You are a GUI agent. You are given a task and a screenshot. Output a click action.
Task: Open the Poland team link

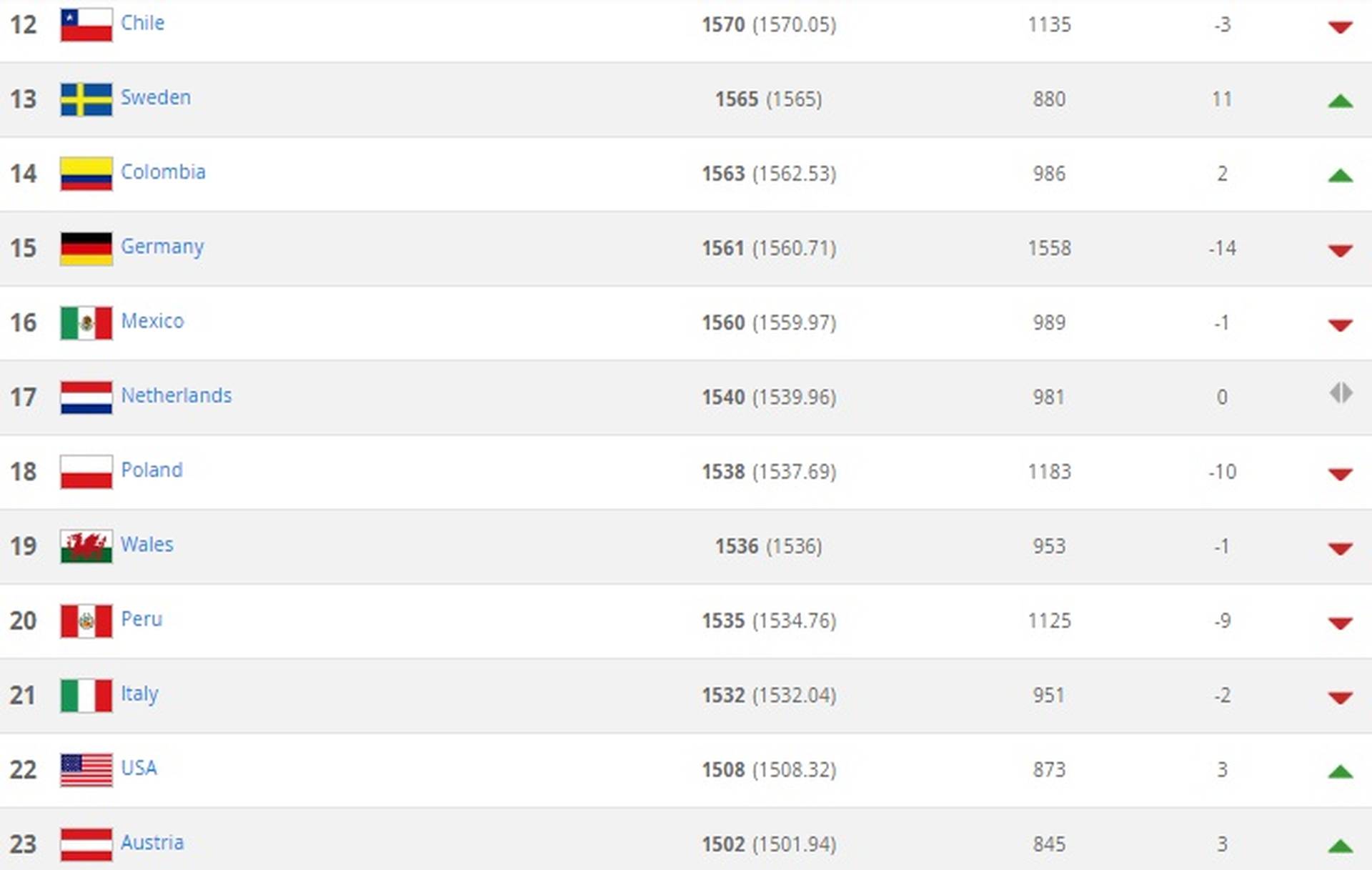click(x=151, y=470)
